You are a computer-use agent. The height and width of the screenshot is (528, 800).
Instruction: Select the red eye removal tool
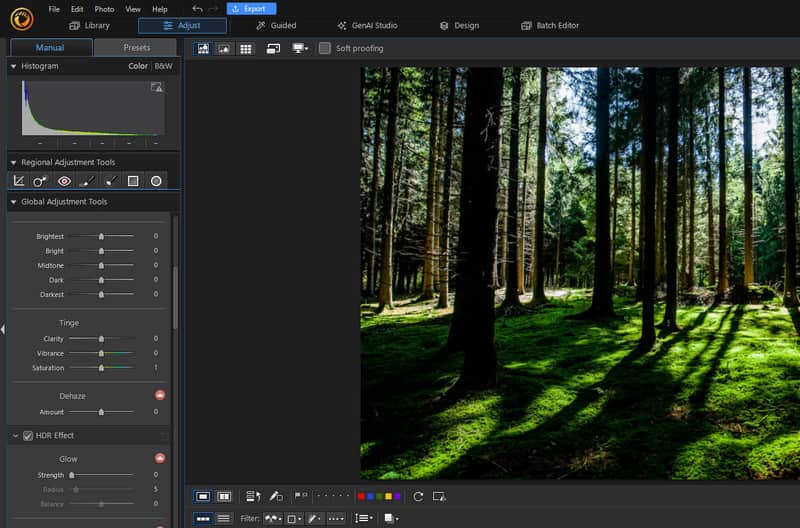click(64, 181)
